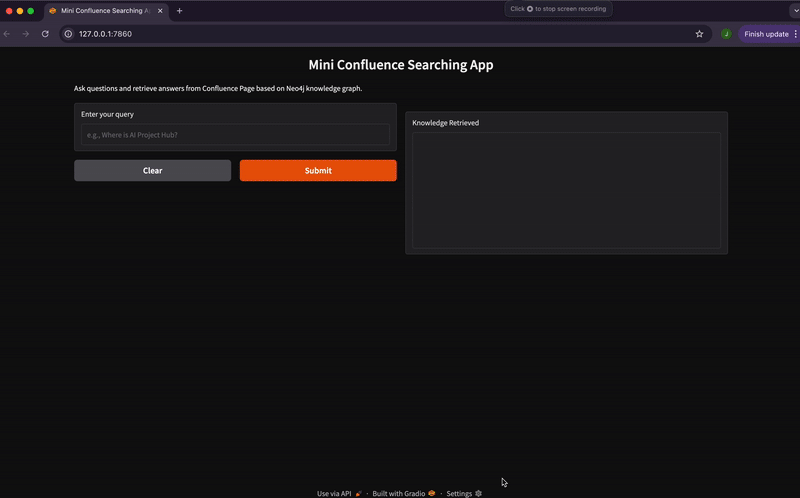Open the Use via API link
The image size is (800, 498).
coord(339,493)
